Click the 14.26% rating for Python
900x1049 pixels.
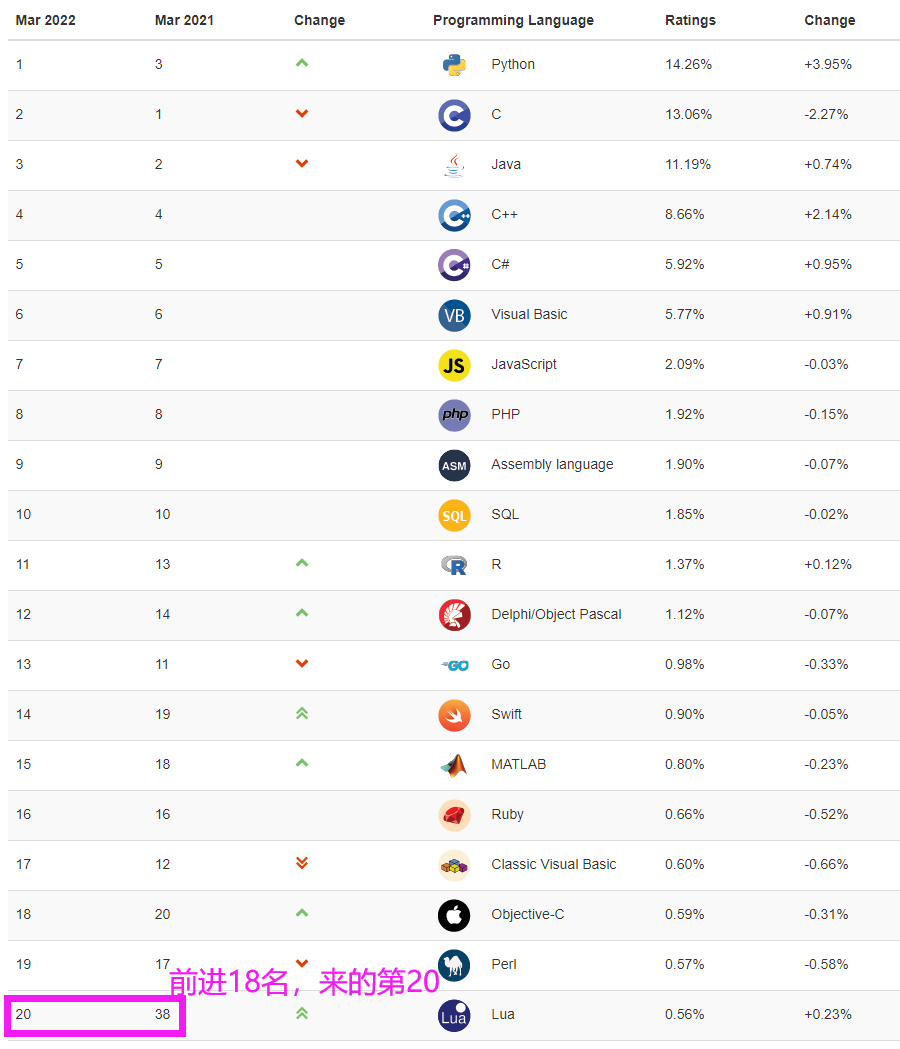pyautogui.click(x=688, y=64)
